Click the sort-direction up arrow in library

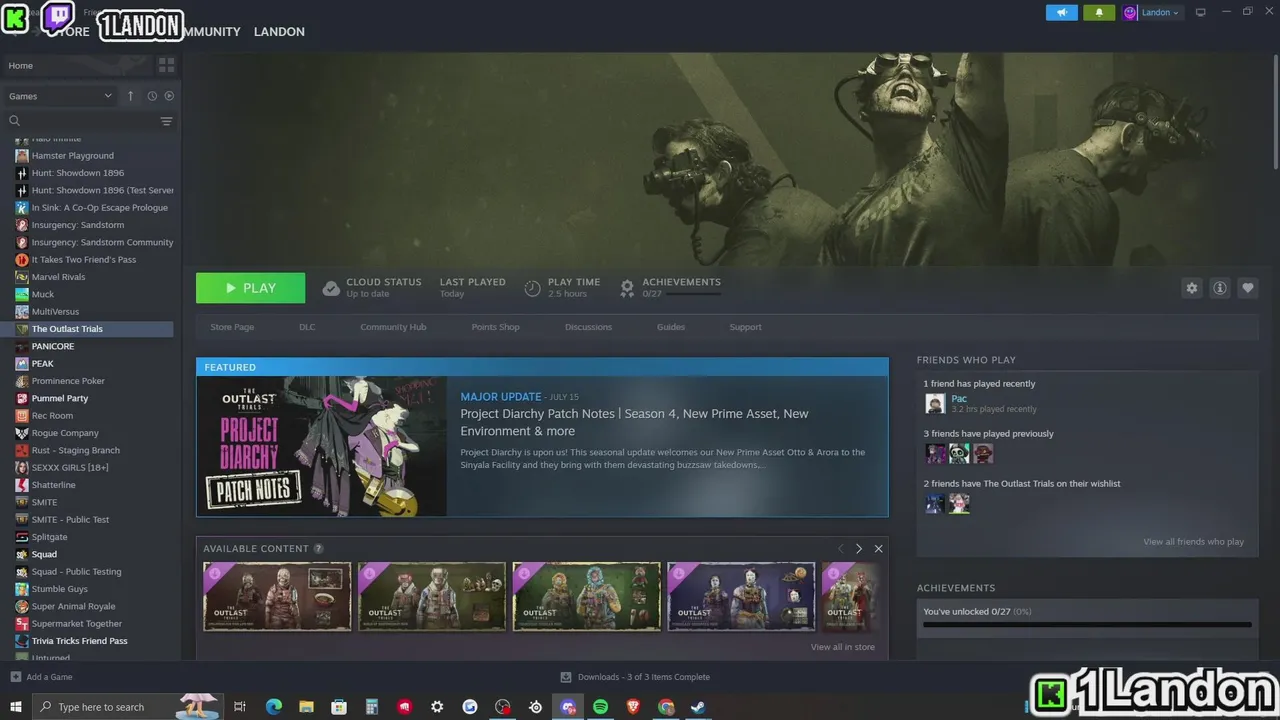[x=130, y=96]
